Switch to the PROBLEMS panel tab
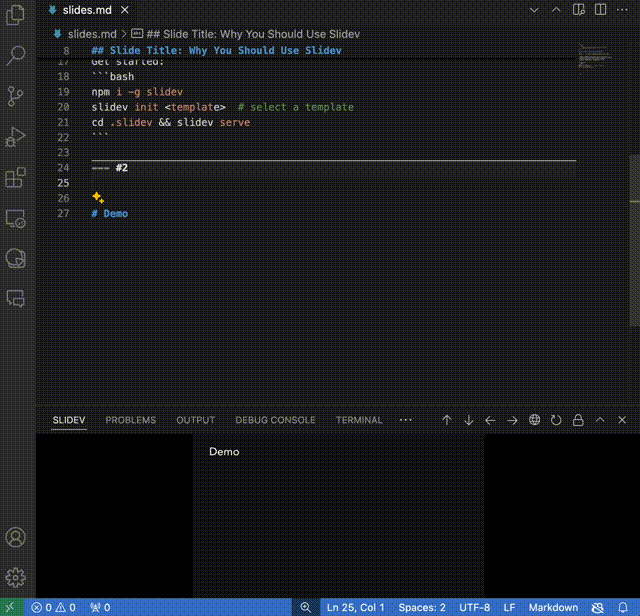 [x=131, y=420]
